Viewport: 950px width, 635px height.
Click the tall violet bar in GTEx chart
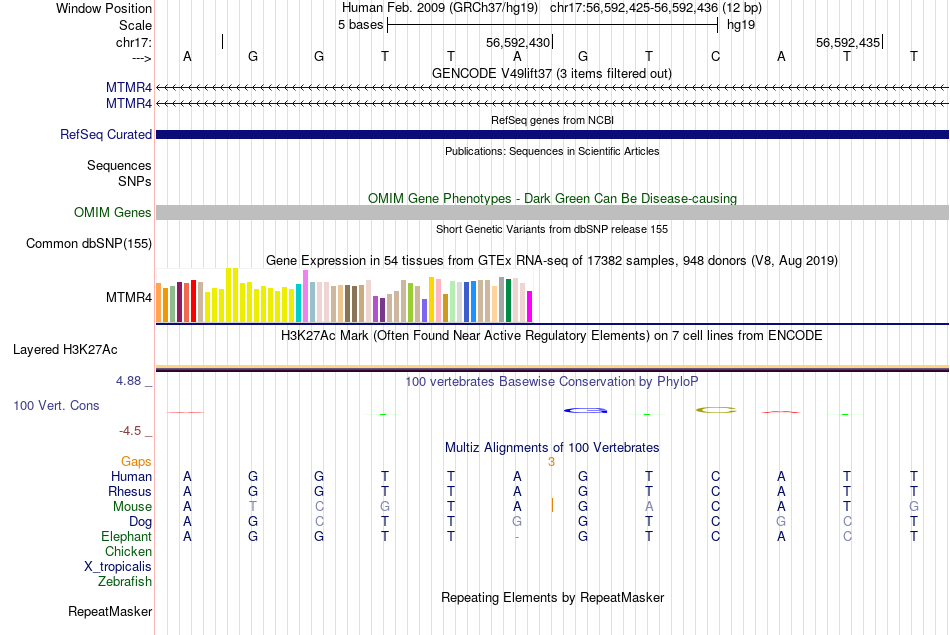(x=305, y=296)
